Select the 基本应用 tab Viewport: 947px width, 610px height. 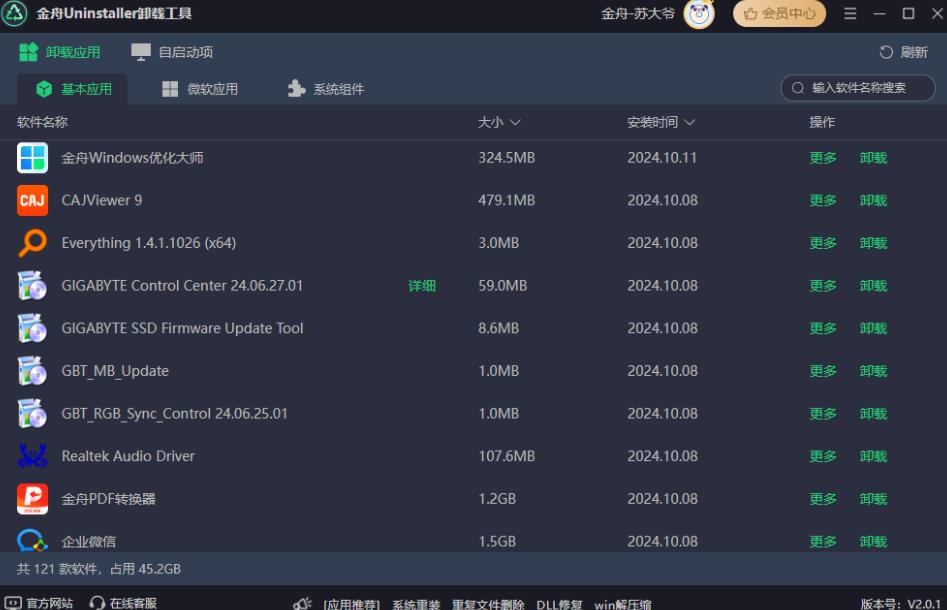pyautogui.click(x=73, y=89)
